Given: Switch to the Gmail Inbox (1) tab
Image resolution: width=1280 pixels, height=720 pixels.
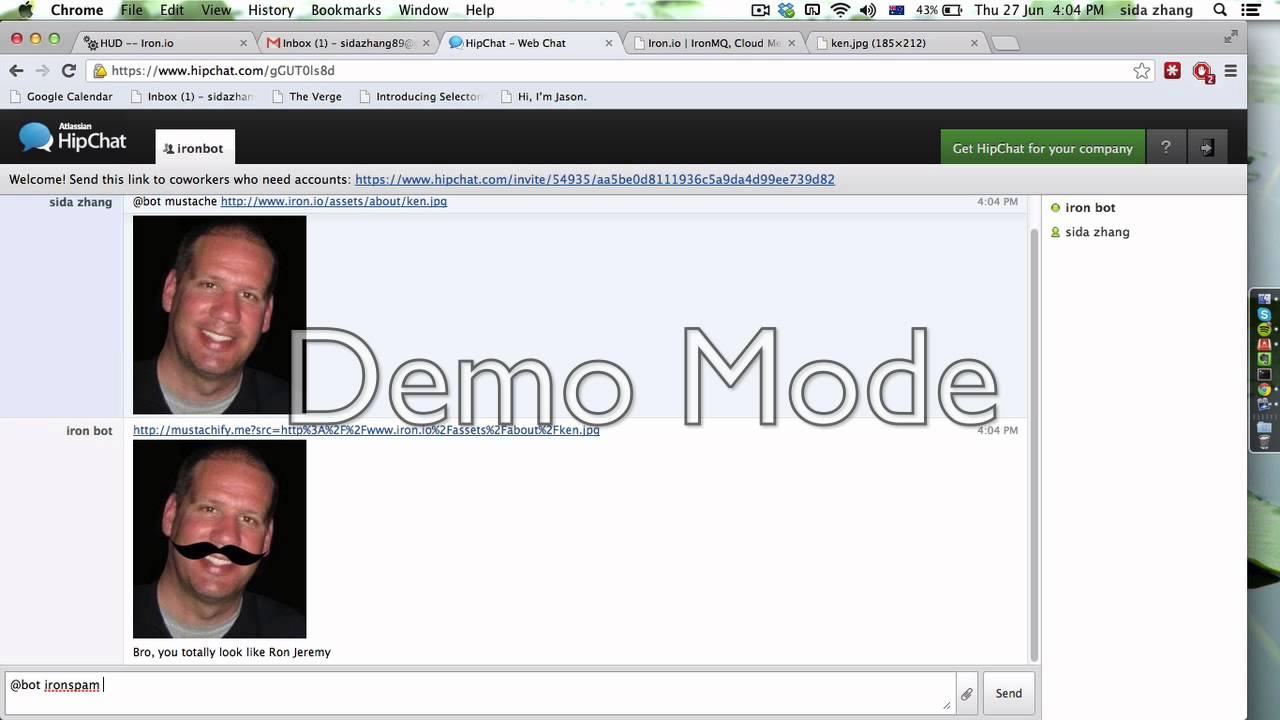Looking at the screenshot, I should coord(348,43).
